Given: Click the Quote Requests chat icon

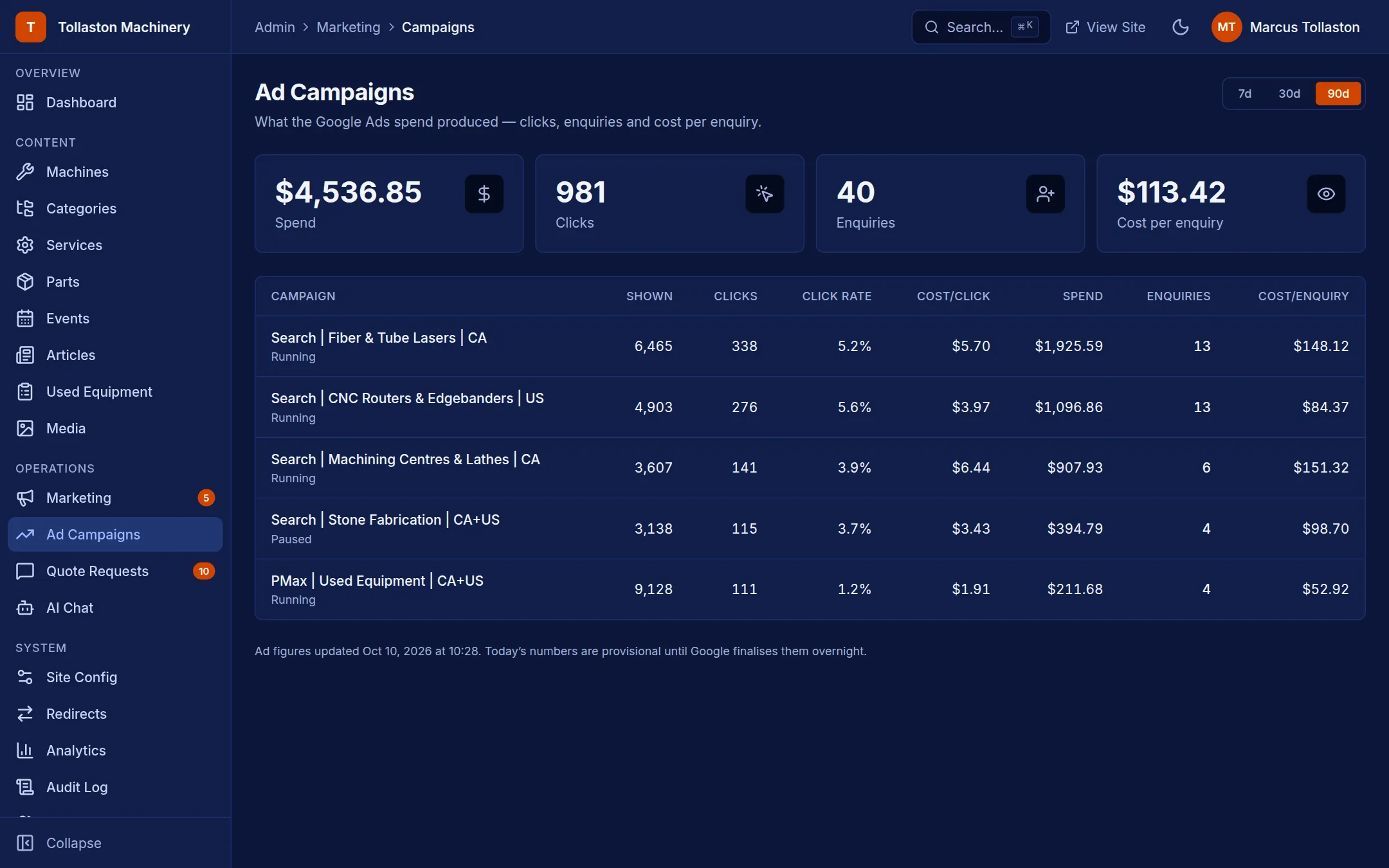Looking at the screenshot, I should coord(25,571).
